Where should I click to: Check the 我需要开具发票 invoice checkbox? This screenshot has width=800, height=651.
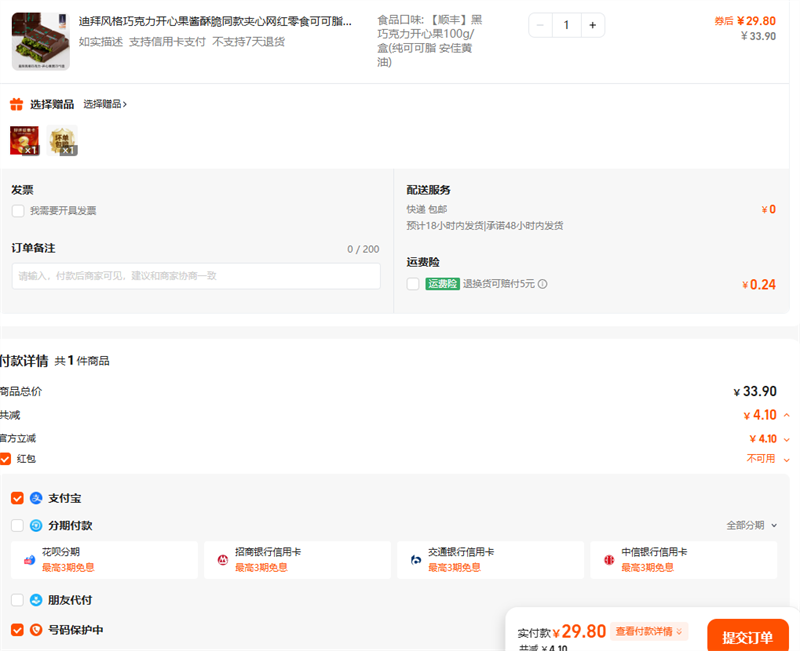pos(18,211)
